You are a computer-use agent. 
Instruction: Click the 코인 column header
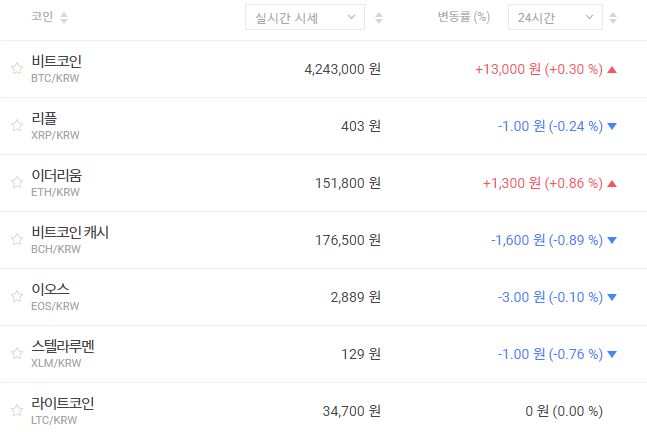click(x=42, y=18)
